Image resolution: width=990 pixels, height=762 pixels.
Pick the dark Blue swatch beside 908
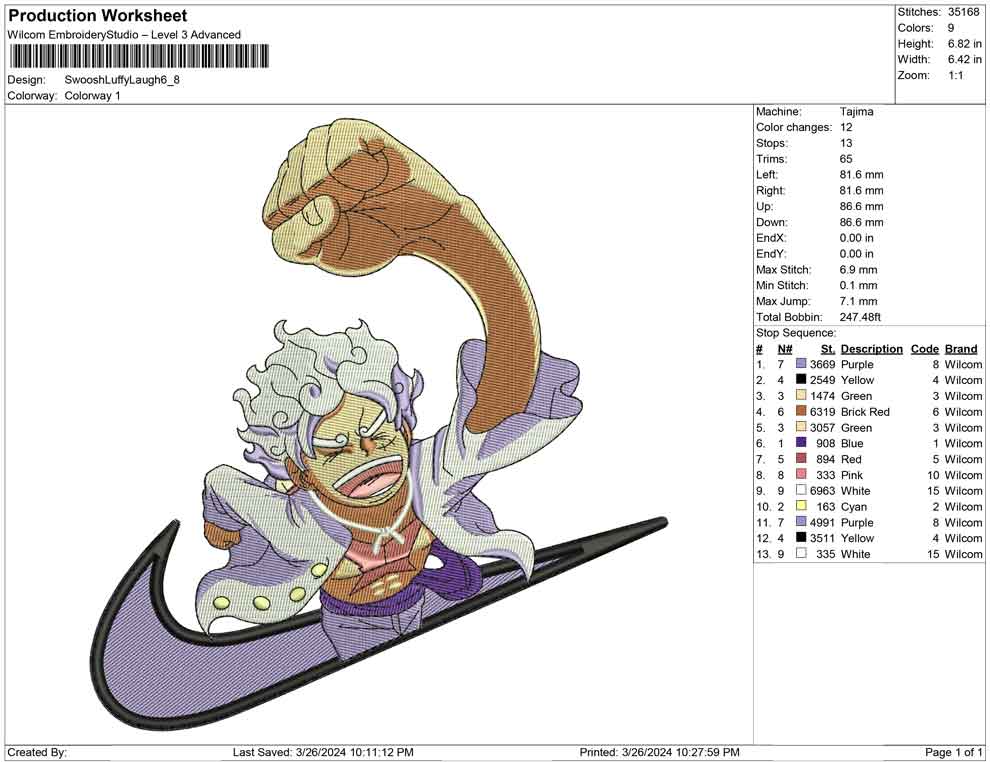[801, 443]
